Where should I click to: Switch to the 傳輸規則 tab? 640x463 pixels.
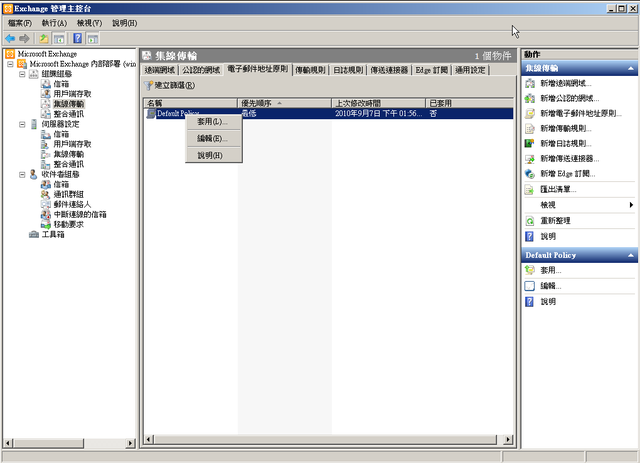coord(310,70)
